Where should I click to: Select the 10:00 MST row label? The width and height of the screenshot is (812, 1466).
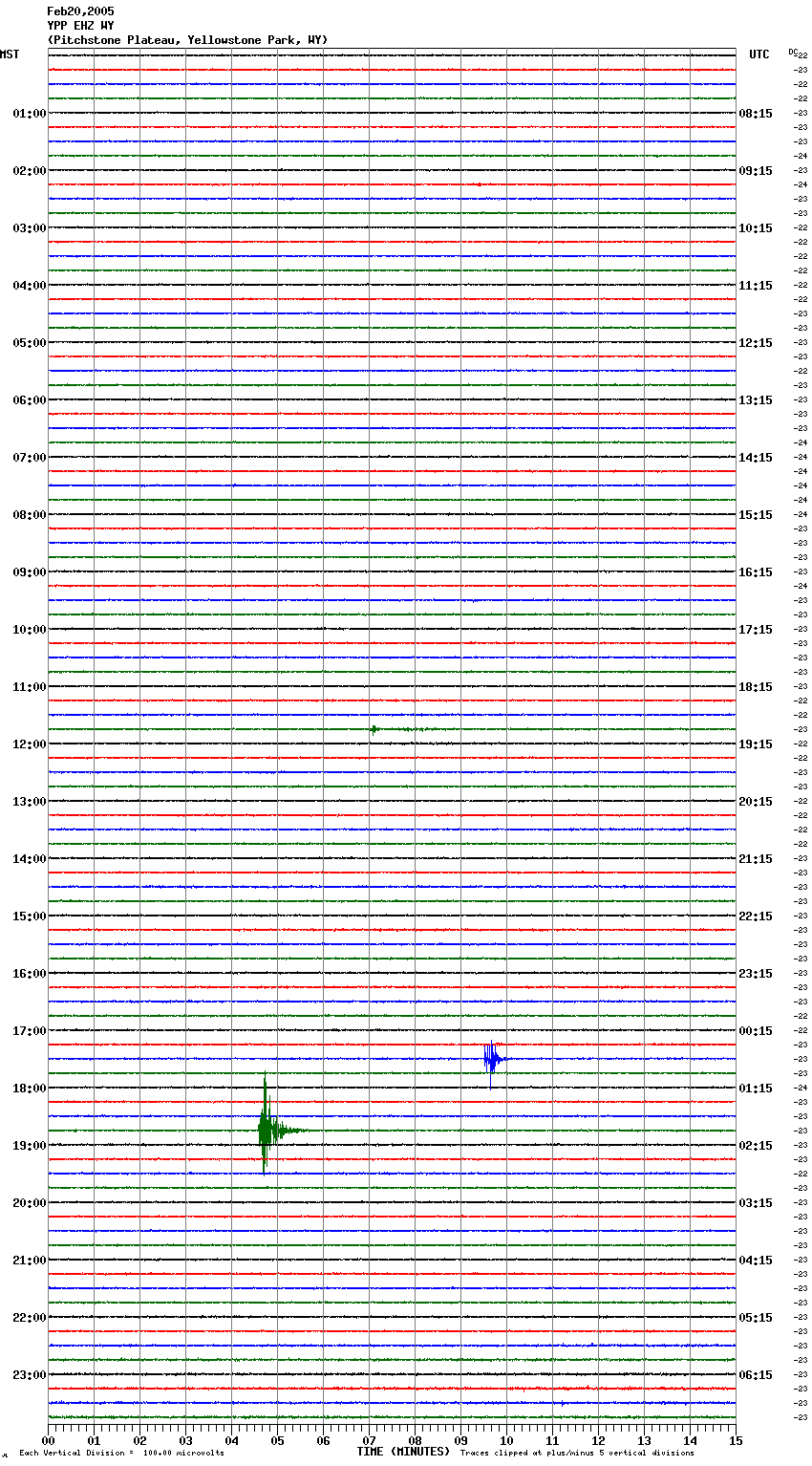click(x=29, y=629)
